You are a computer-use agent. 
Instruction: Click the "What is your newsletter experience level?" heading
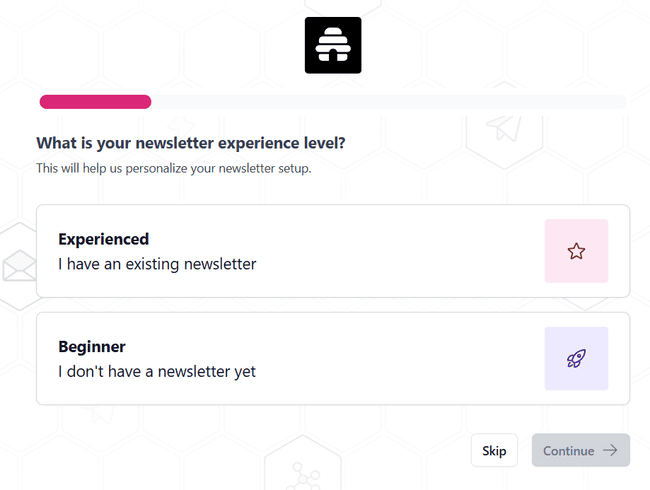coord(191,143)
